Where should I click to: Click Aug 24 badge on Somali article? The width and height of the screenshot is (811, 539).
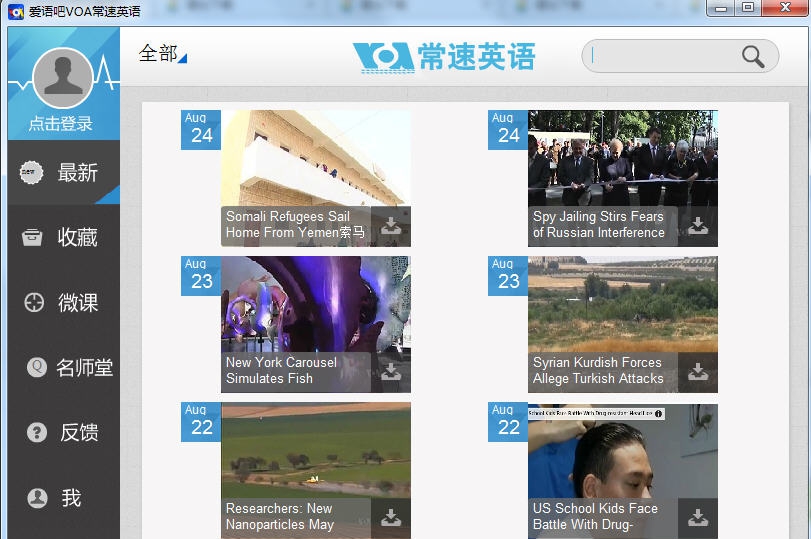[201, 130]
